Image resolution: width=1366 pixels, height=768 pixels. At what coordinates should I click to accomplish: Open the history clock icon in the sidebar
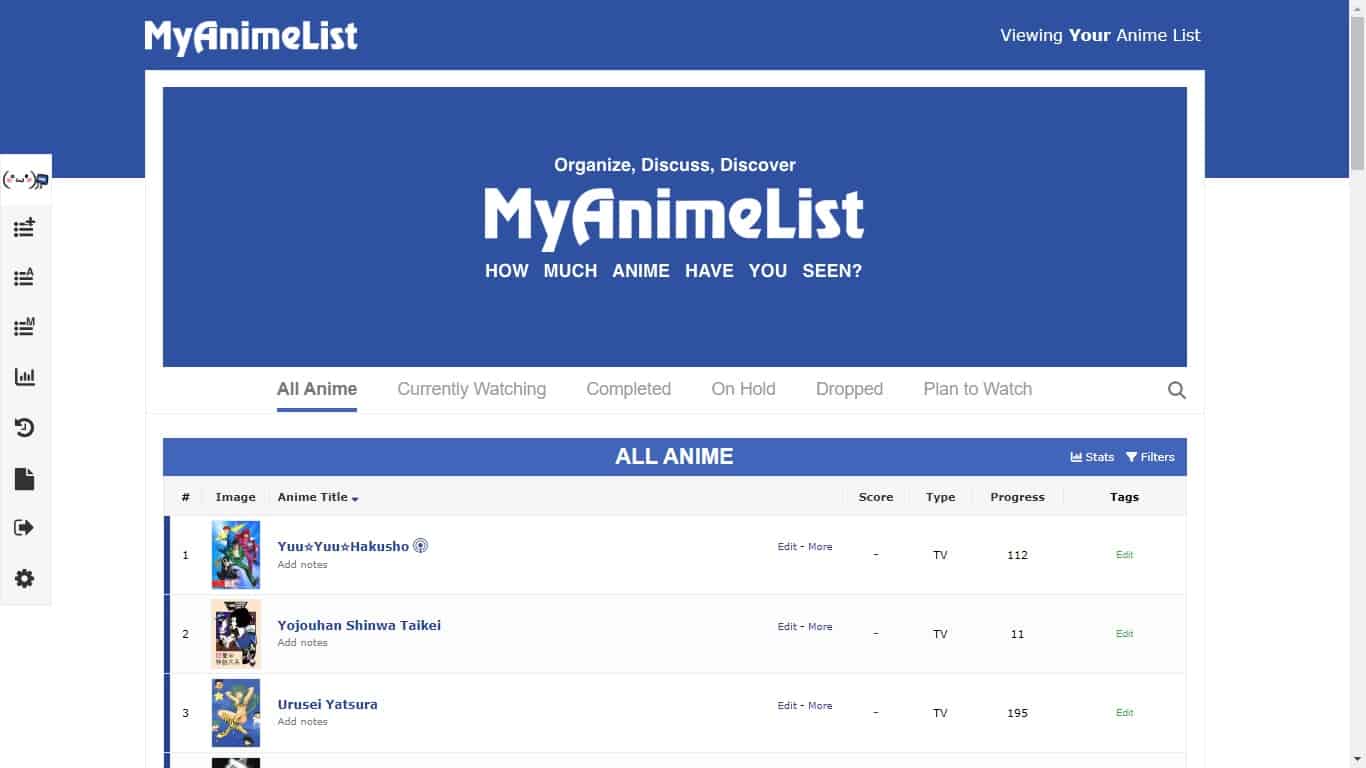(x=25, y=427)
